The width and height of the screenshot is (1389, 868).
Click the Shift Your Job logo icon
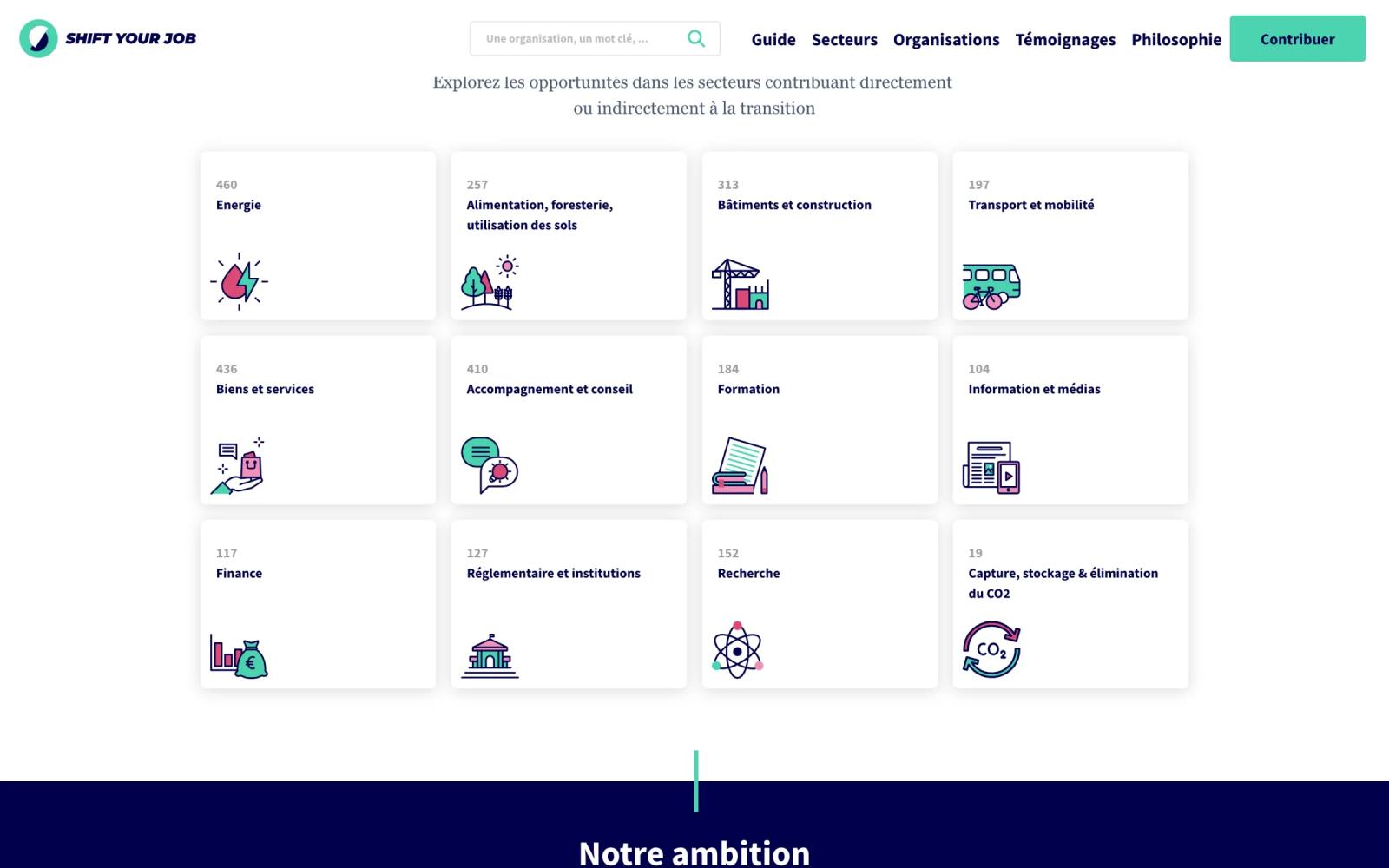click(x=38, y=38)
